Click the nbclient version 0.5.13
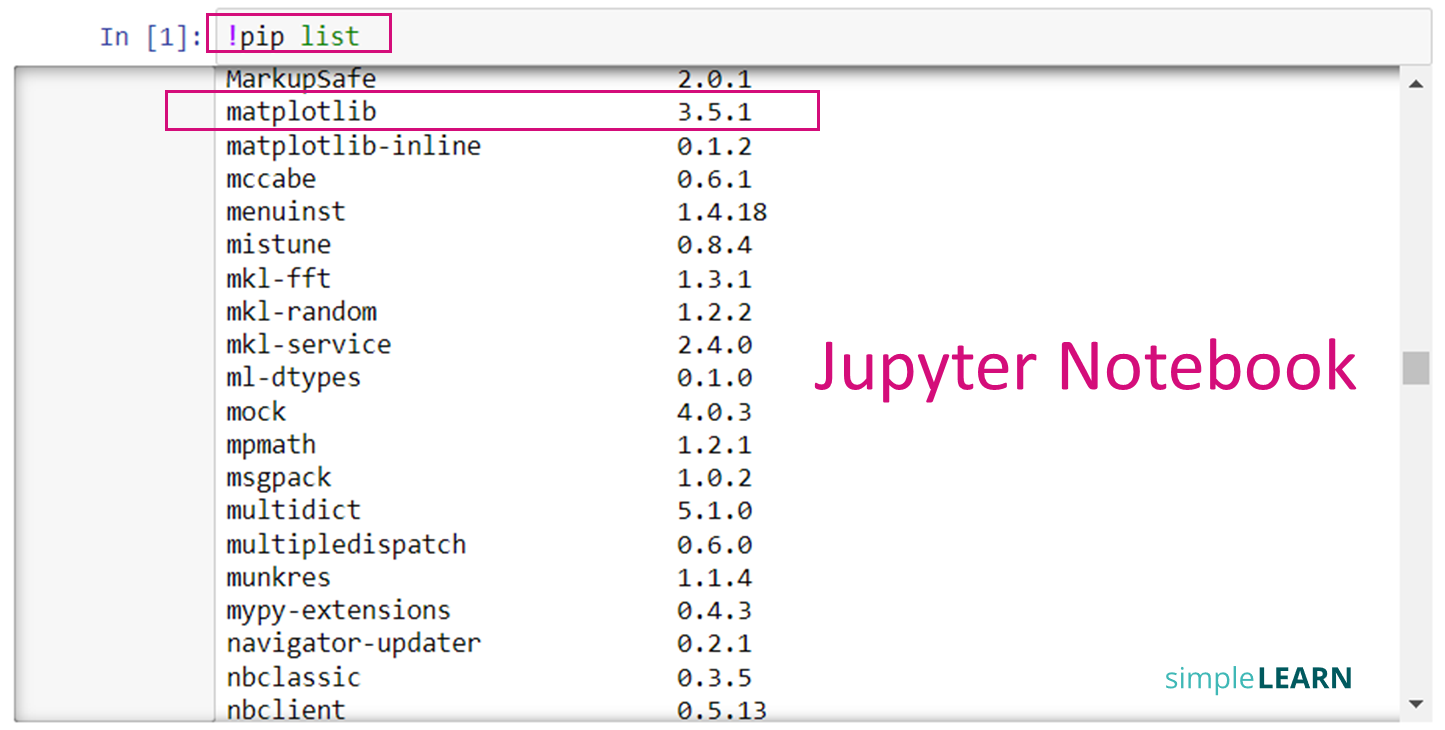This screenshot has height=730, width=1445. coord(721,710)
